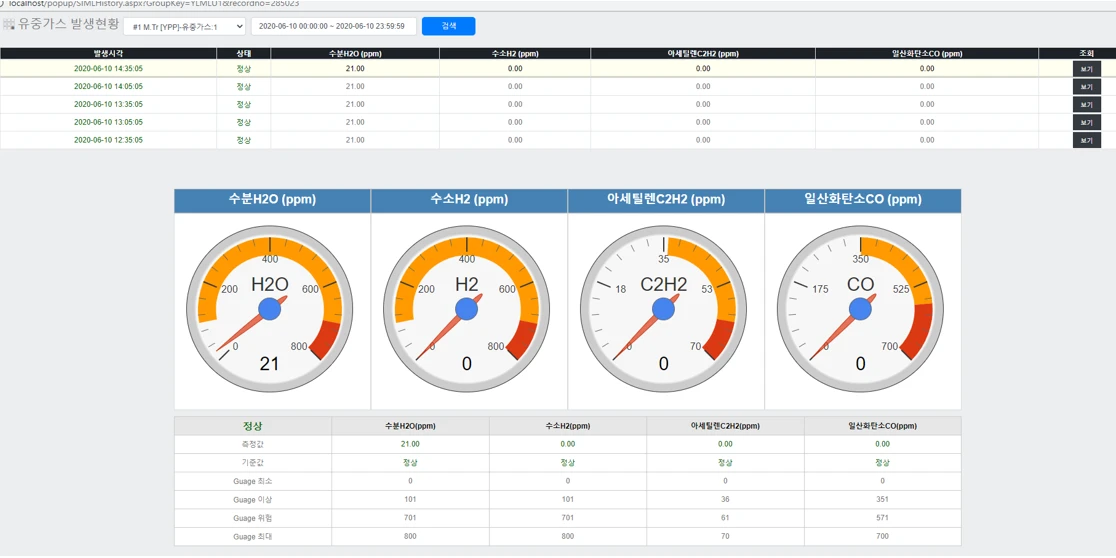
Task: Click the 발생시각 column header
Action: pyautogui.click(x=108, y=53)
